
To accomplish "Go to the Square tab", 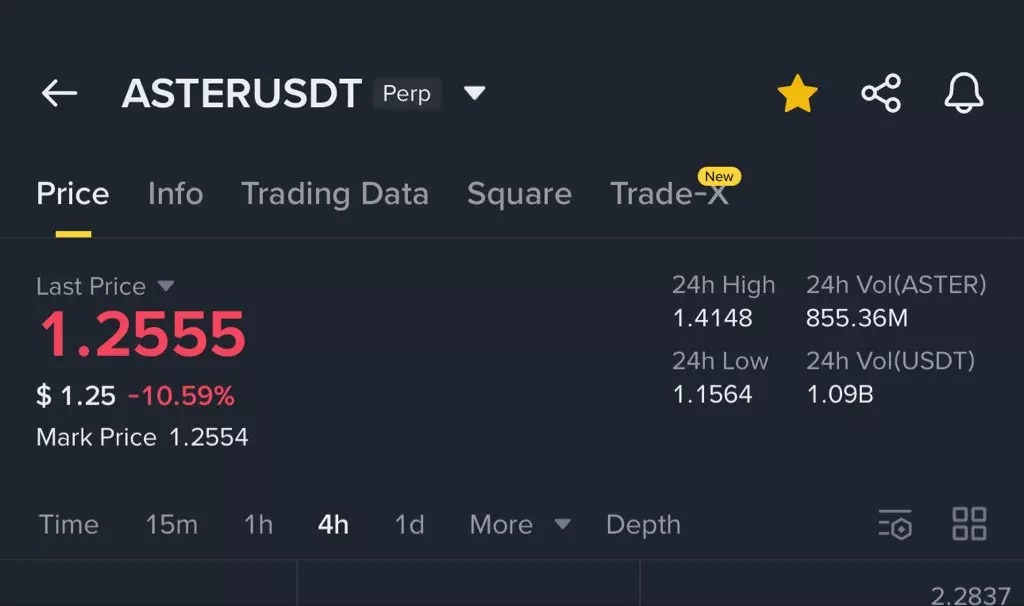I will pyautogui.click(x=519, y=194).
